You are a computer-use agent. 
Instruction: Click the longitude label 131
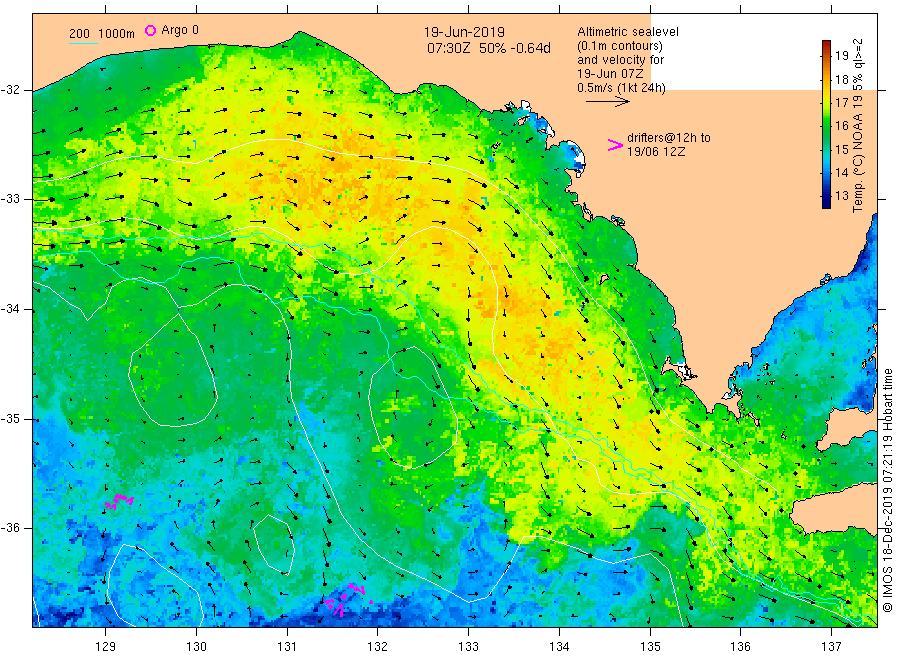[287, 647]
